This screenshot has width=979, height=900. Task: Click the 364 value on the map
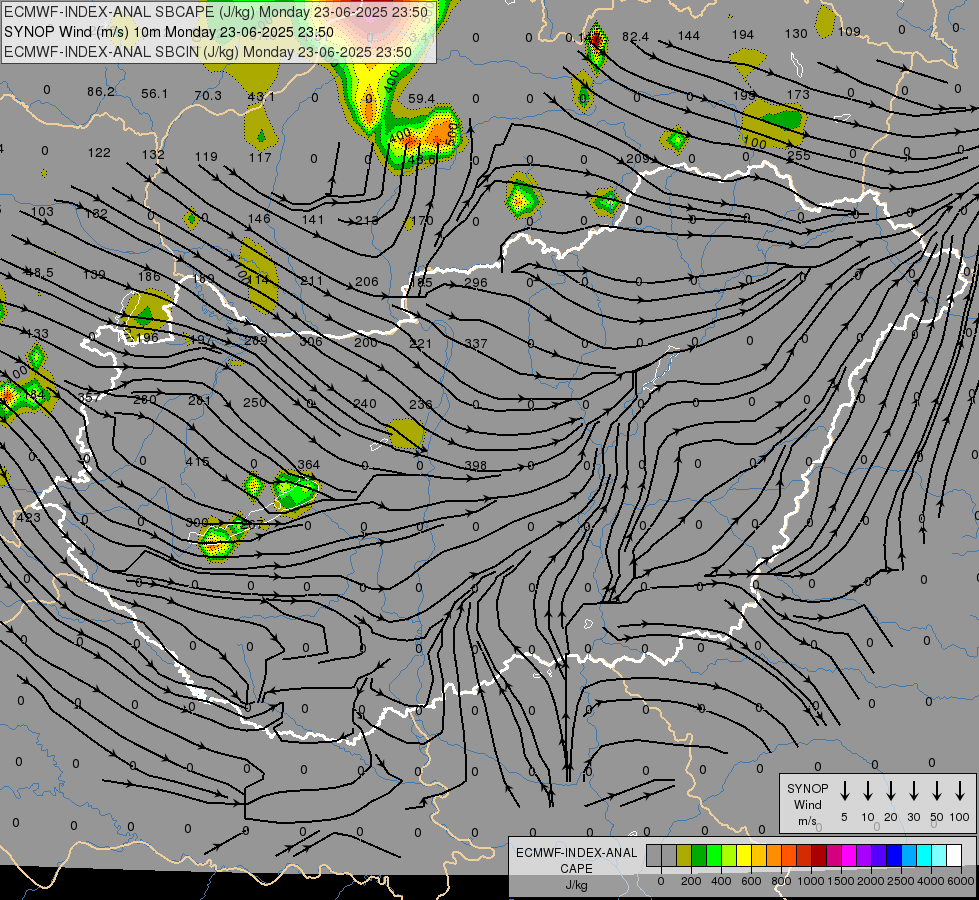pos(308,465)
